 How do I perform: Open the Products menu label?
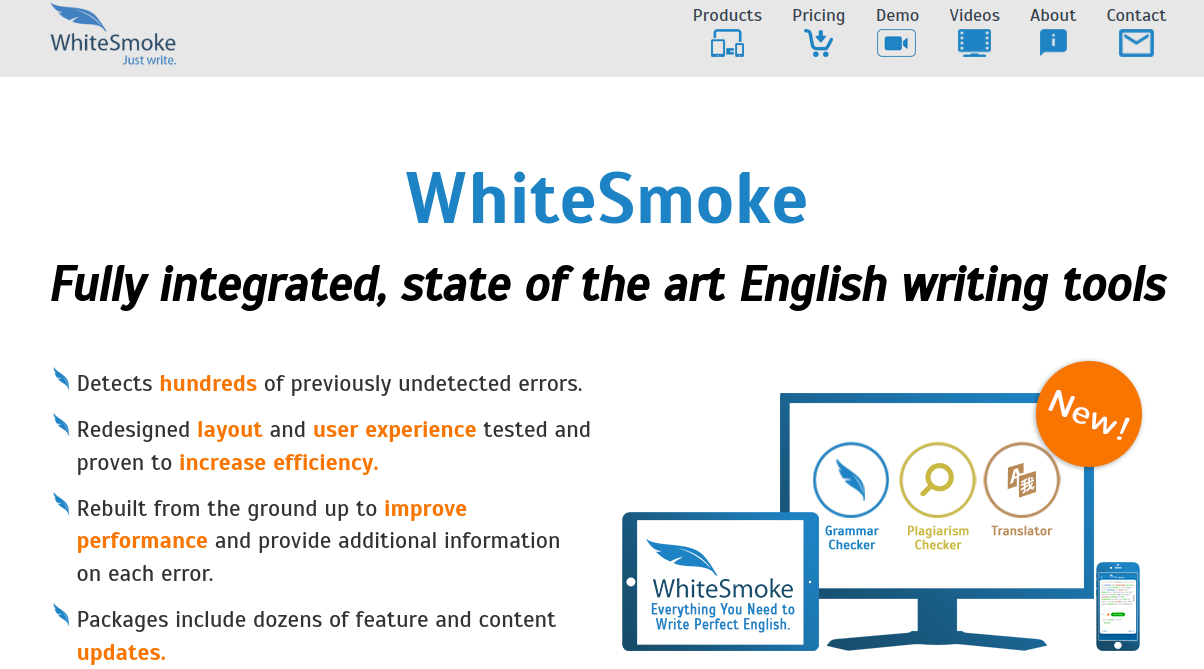(x=727, y=15)
